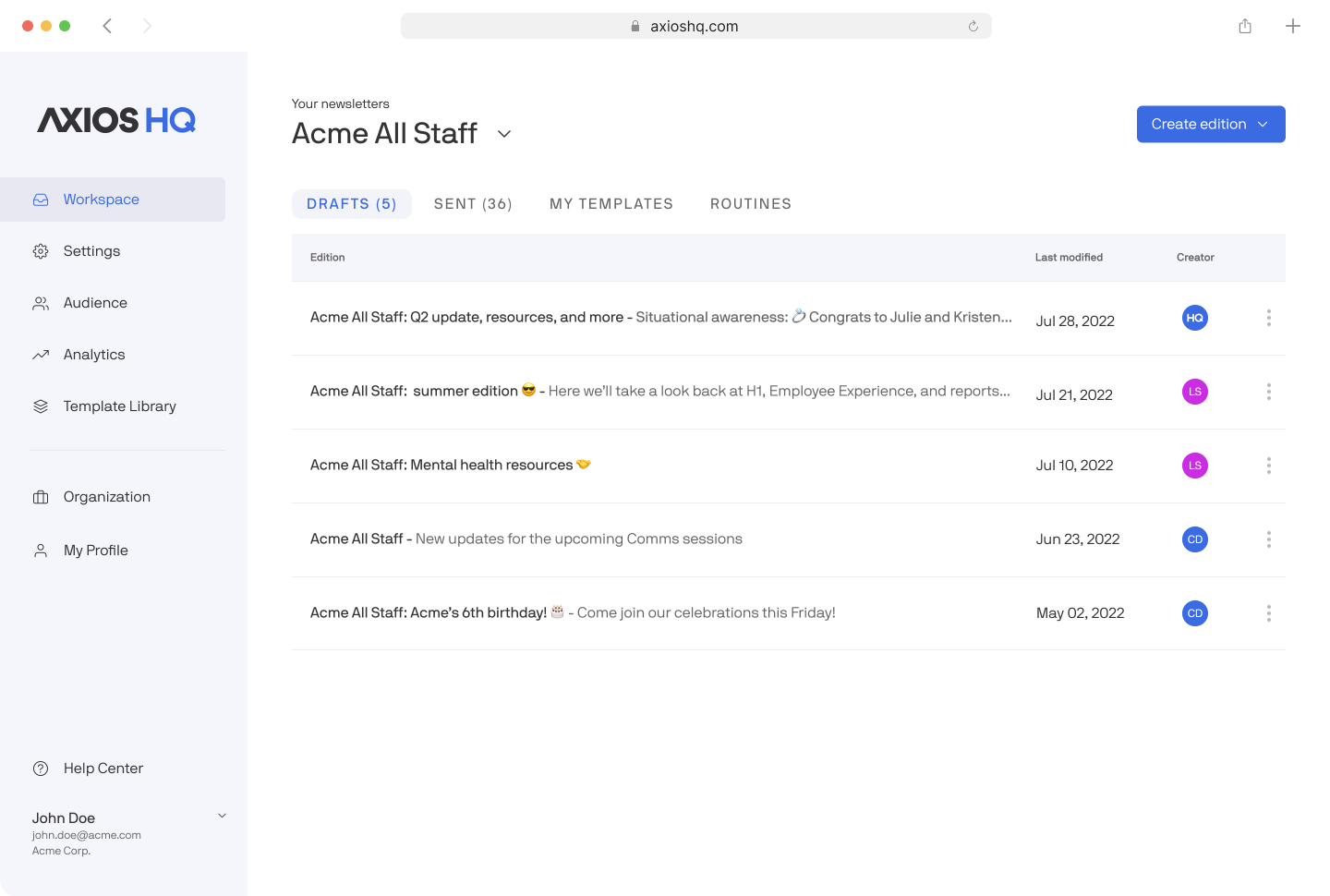
Task: Click the Creator column header
Action: [x=1195, y=258]
